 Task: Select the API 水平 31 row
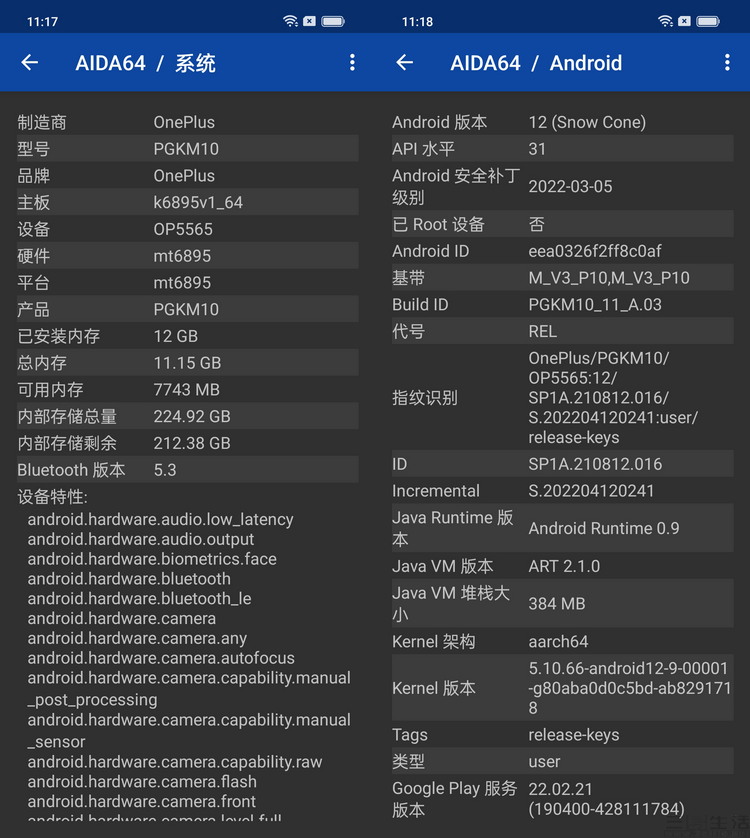[562, 149]
